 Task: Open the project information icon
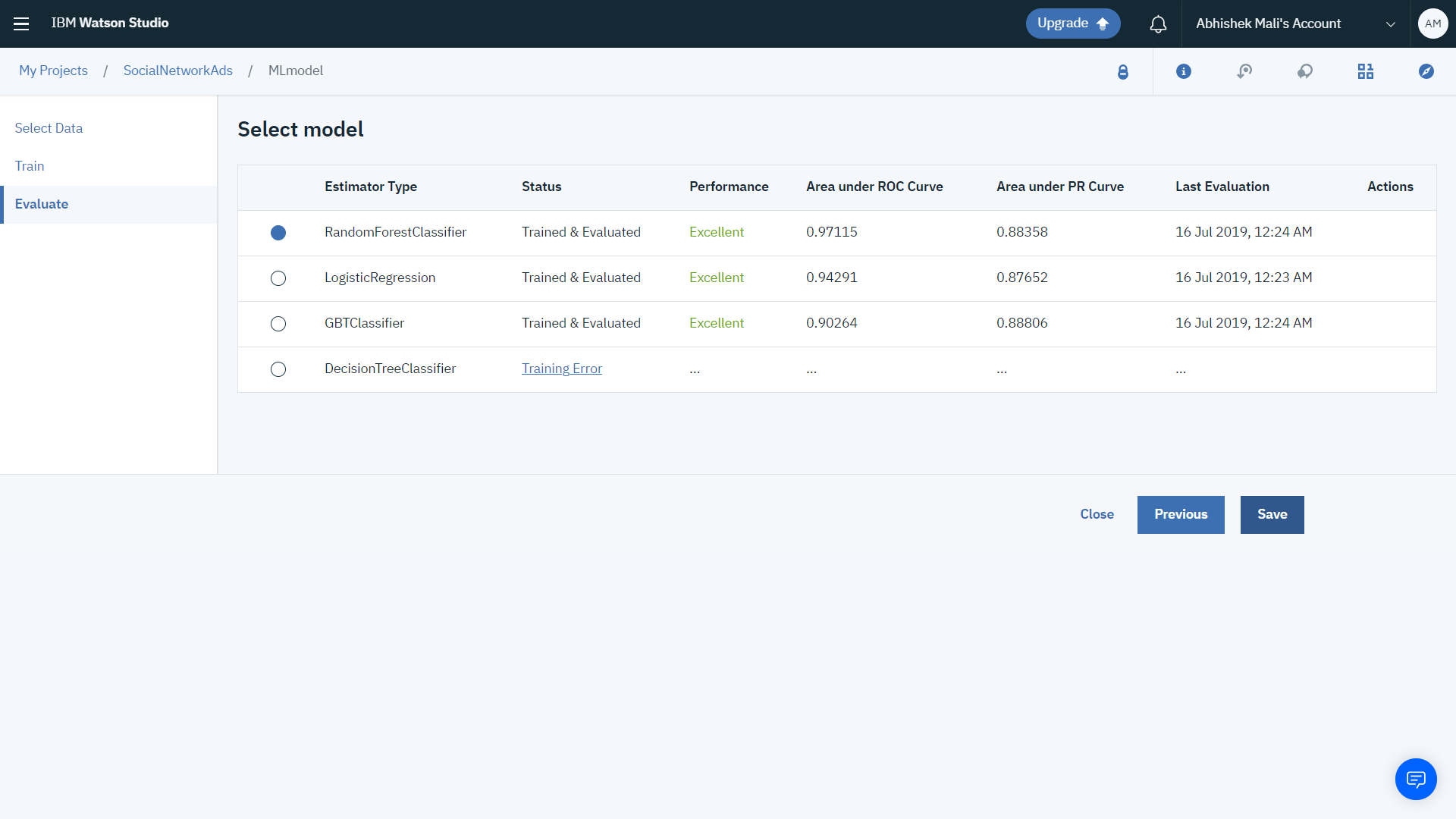[x=1184, y=71]
